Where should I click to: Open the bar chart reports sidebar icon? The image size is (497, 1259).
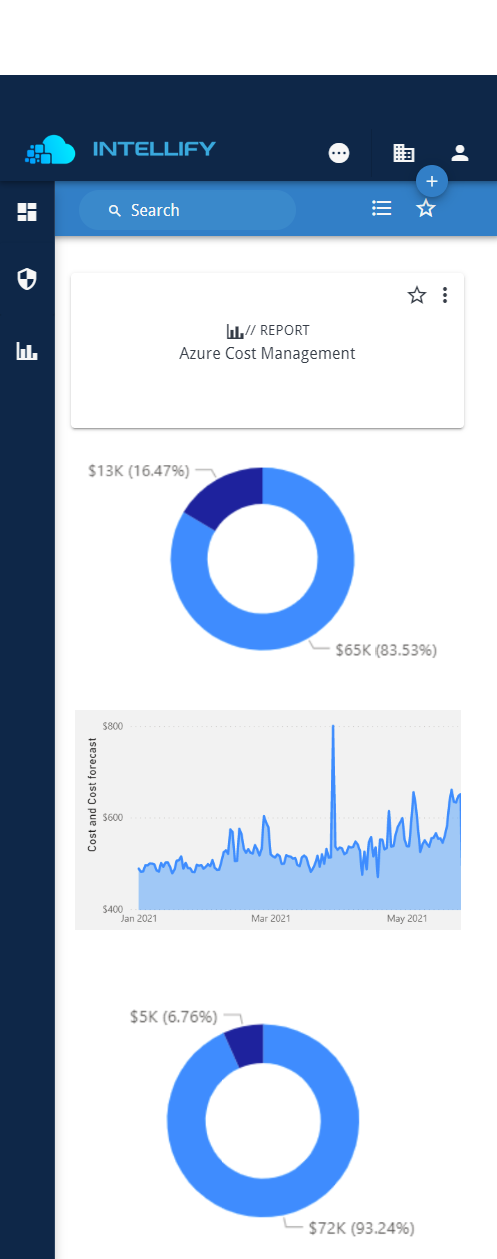click(27, 351)
